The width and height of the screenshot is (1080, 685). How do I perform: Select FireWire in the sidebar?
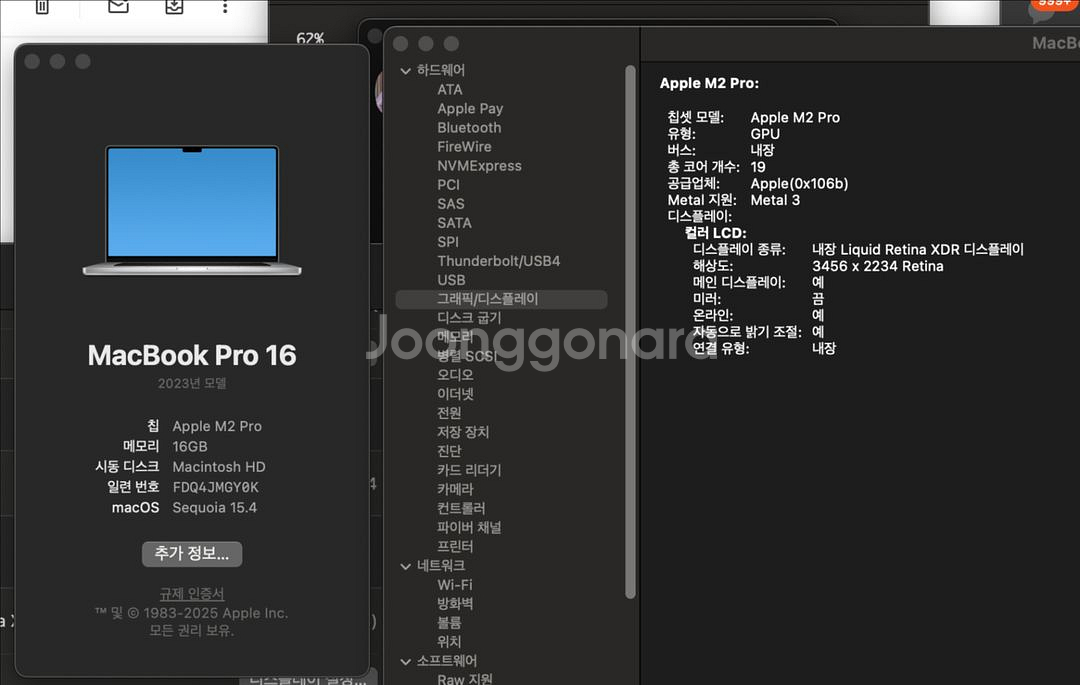(x=464, y=147)
